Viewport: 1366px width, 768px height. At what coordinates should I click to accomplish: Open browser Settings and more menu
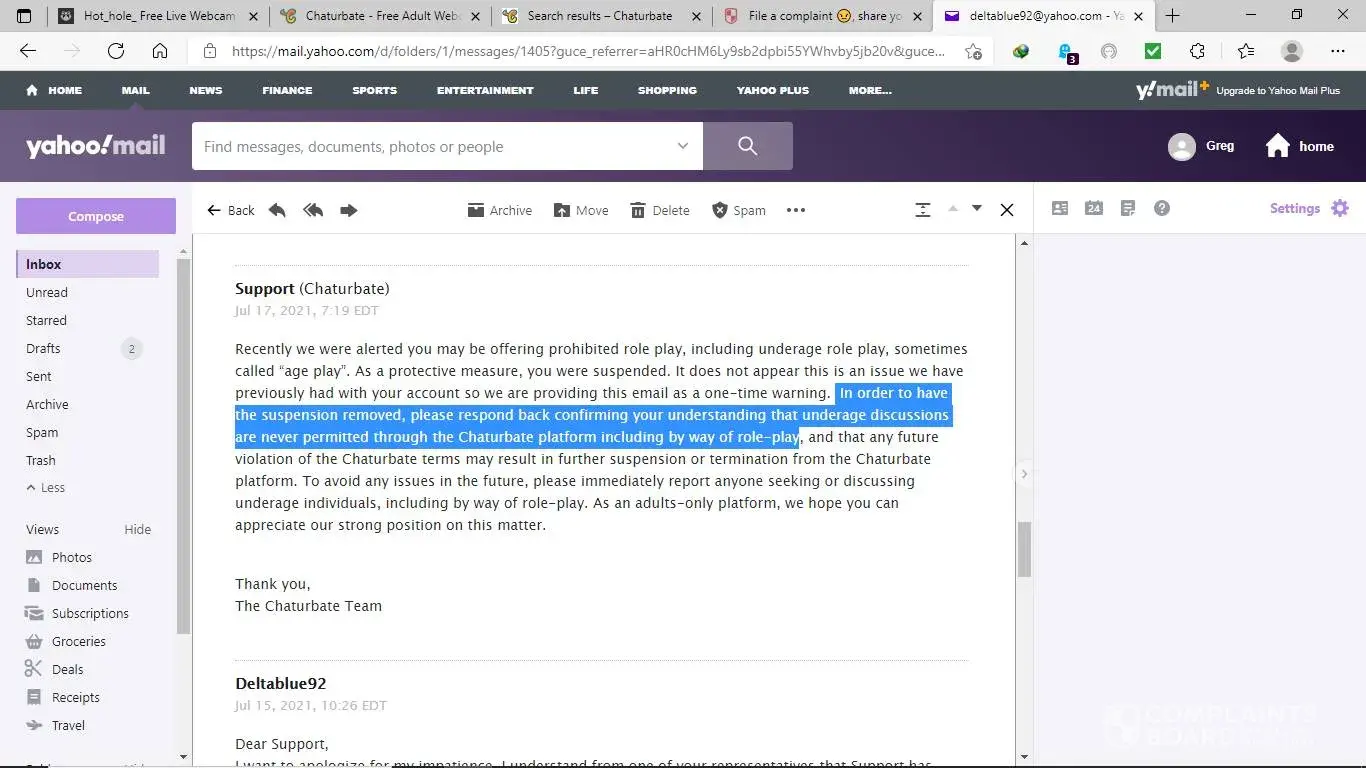click(1338, 51)
